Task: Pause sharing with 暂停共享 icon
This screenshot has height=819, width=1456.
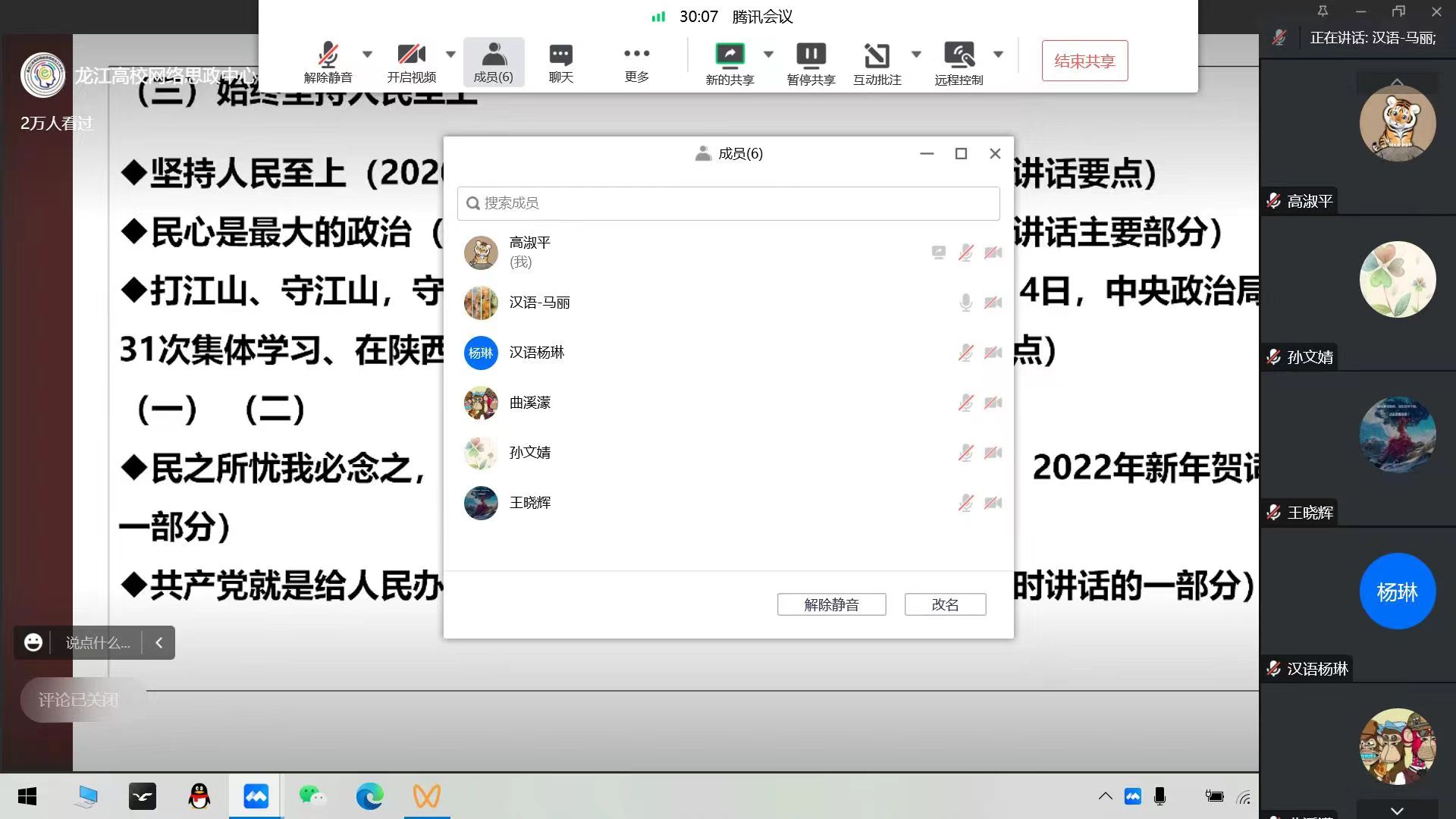Action: coord(811,55)
